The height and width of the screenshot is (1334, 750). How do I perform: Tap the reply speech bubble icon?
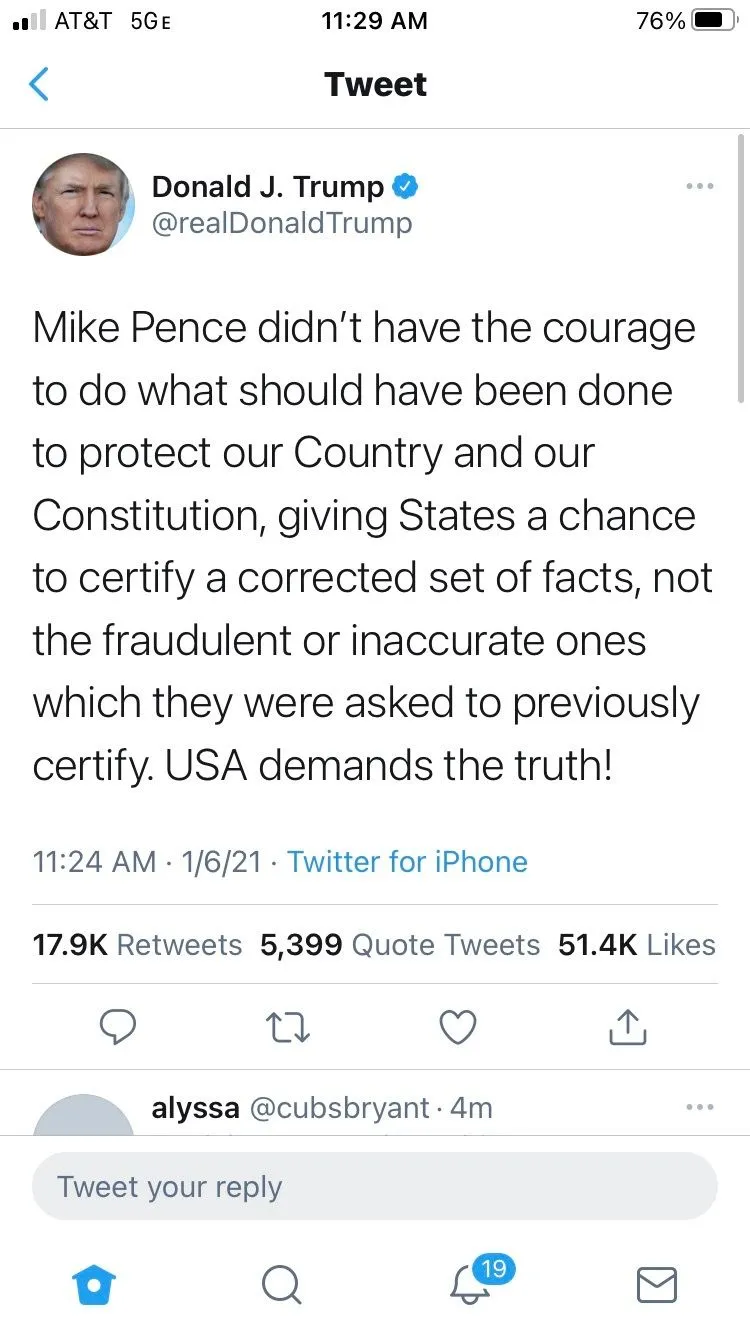click(x=119, y=1027)
